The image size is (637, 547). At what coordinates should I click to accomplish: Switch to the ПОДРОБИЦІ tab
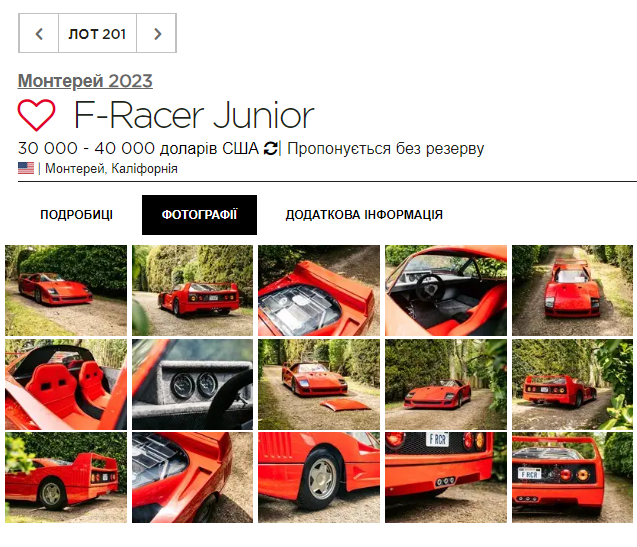click(x=76, y=215)
